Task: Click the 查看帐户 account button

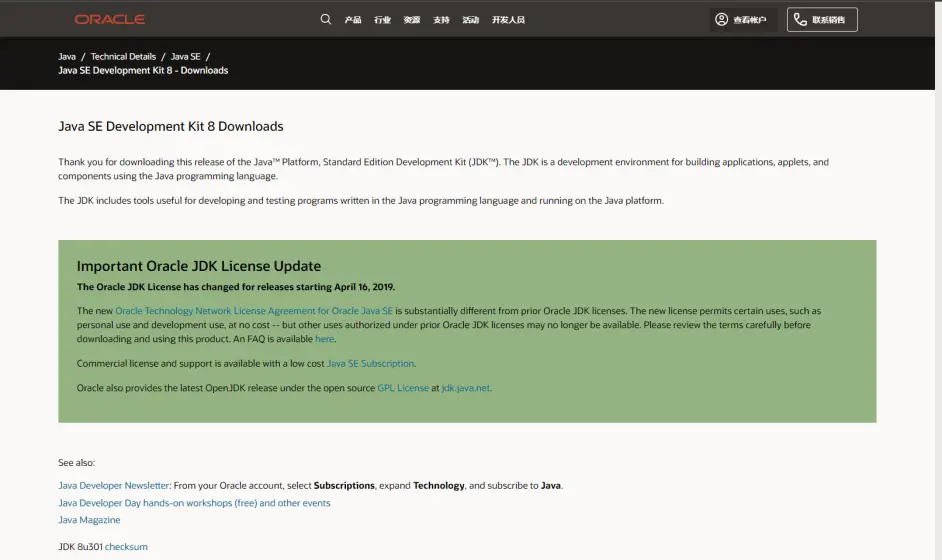Action: point(743,20)
